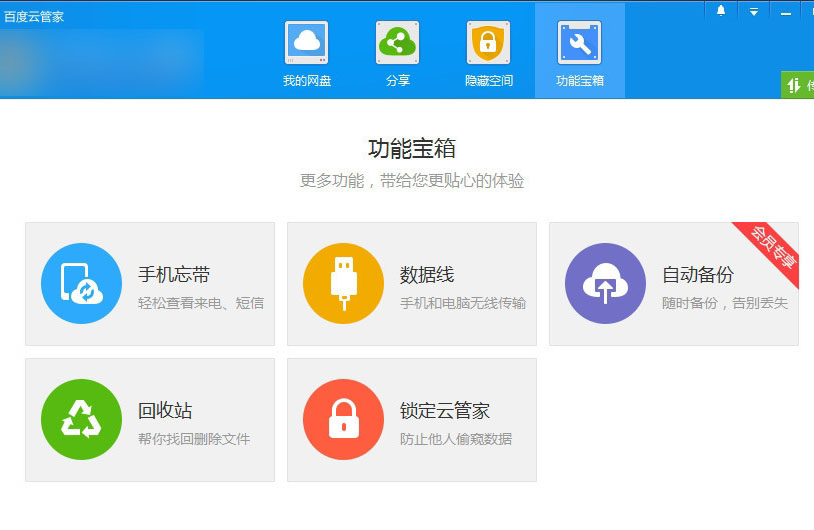The image size is (814, 530).
Task: Click the purple 自动备份 cloud upload icon
Action: [605, 284]
